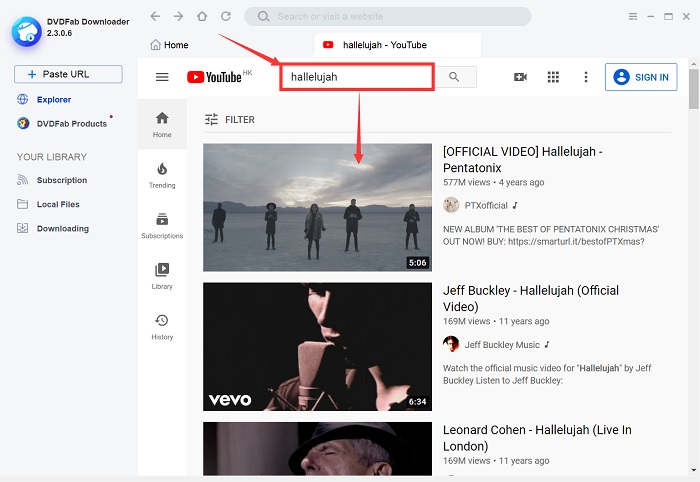This screenshot has height=482, width=700.
Task: Focus the Search or visit a website bar
Action: point(388,17)
